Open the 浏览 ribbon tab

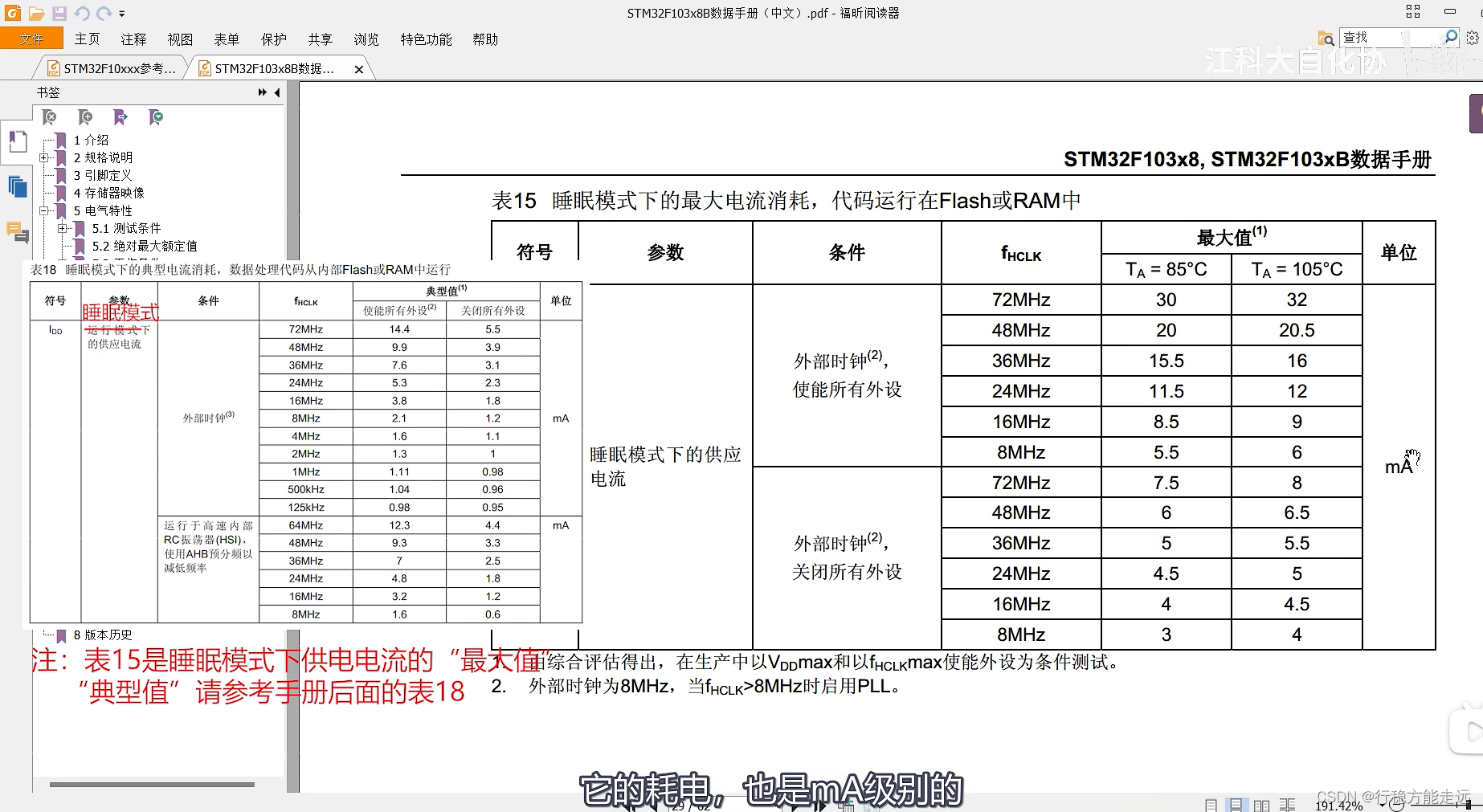[366, 39]
